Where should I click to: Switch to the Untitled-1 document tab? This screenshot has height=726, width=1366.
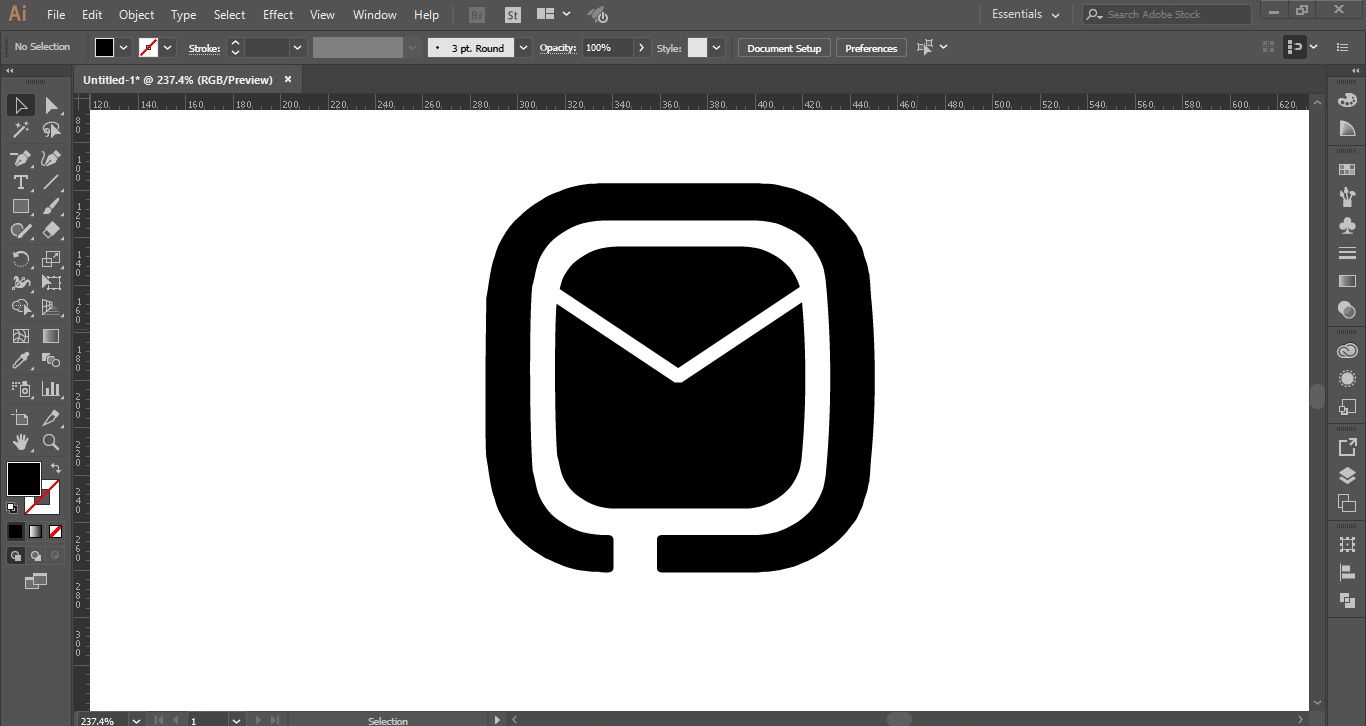tap(178, 80)
